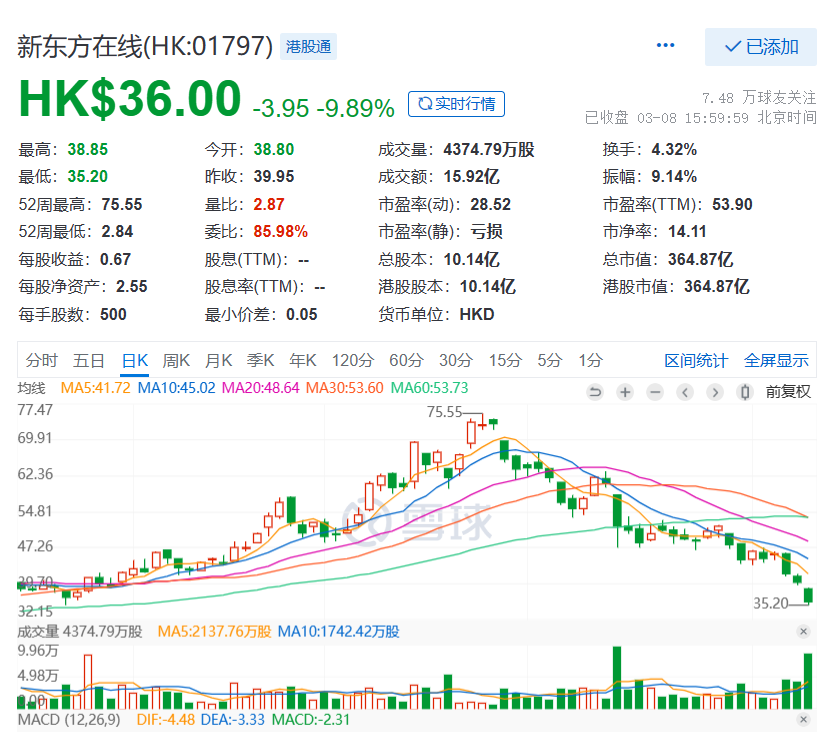Select the 周K weekly chart tab
830x732 pixels.
[176, 360]
